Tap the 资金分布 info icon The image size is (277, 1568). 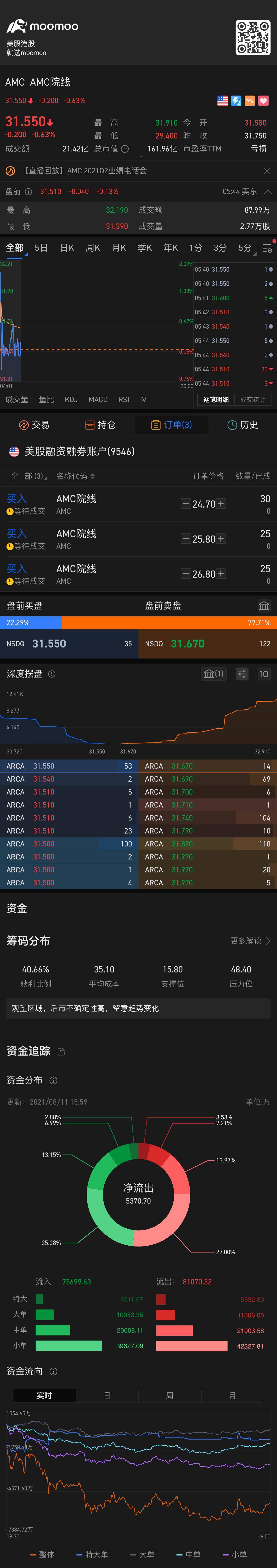click(54, 1080)
